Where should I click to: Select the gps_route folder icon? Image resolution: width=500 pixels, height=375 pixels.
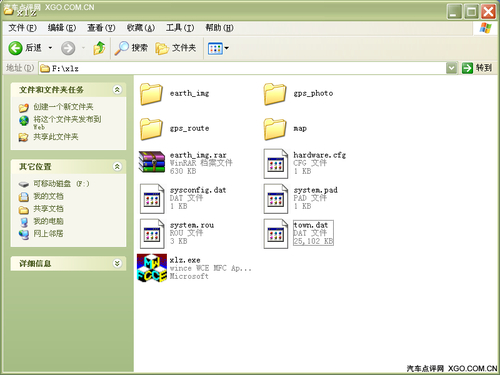151,129
